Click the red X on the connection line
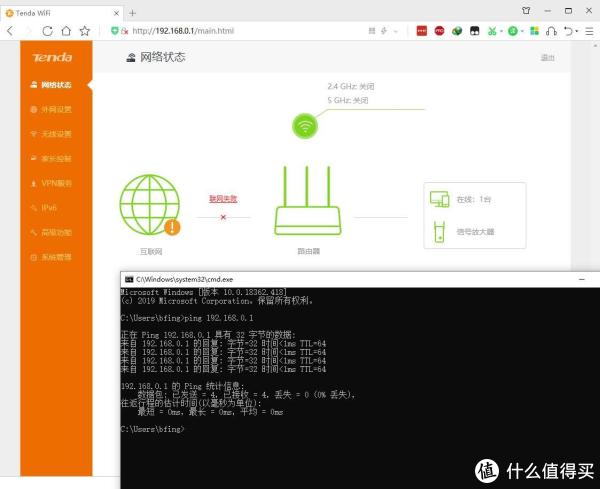 tap(223, 217)
